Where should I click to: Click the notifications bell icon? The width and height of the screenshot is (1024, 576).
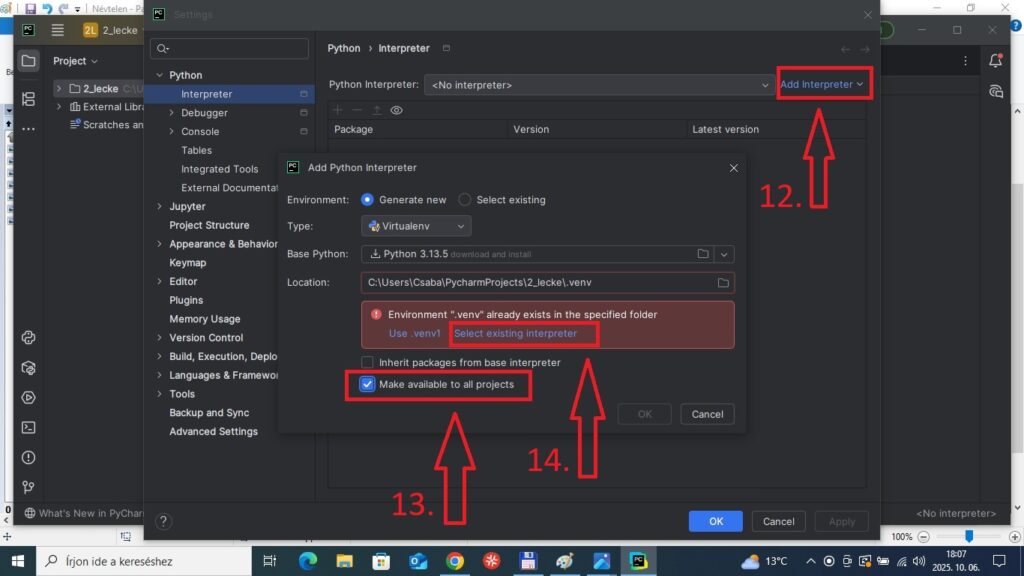click(995, 61)
